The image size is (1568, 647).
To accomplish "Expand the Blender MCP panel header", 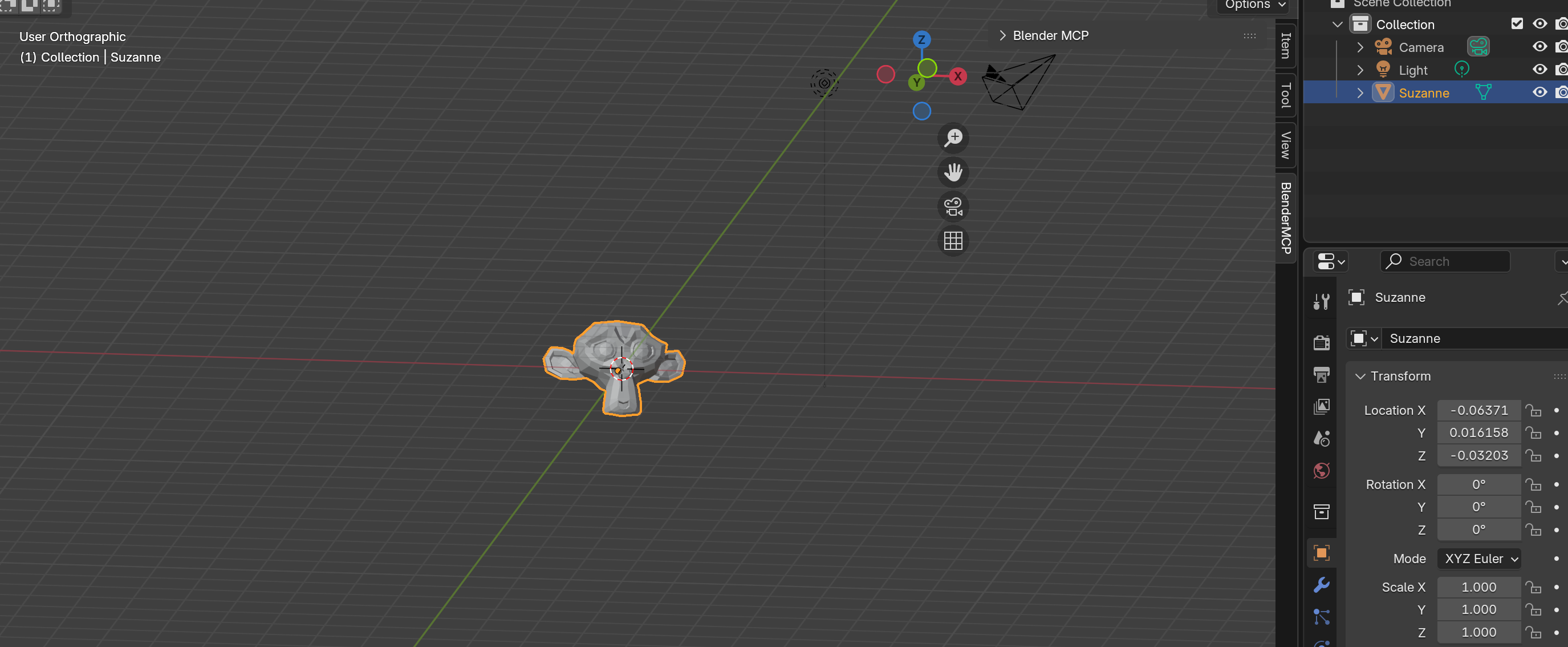I will click(1002, 35).
